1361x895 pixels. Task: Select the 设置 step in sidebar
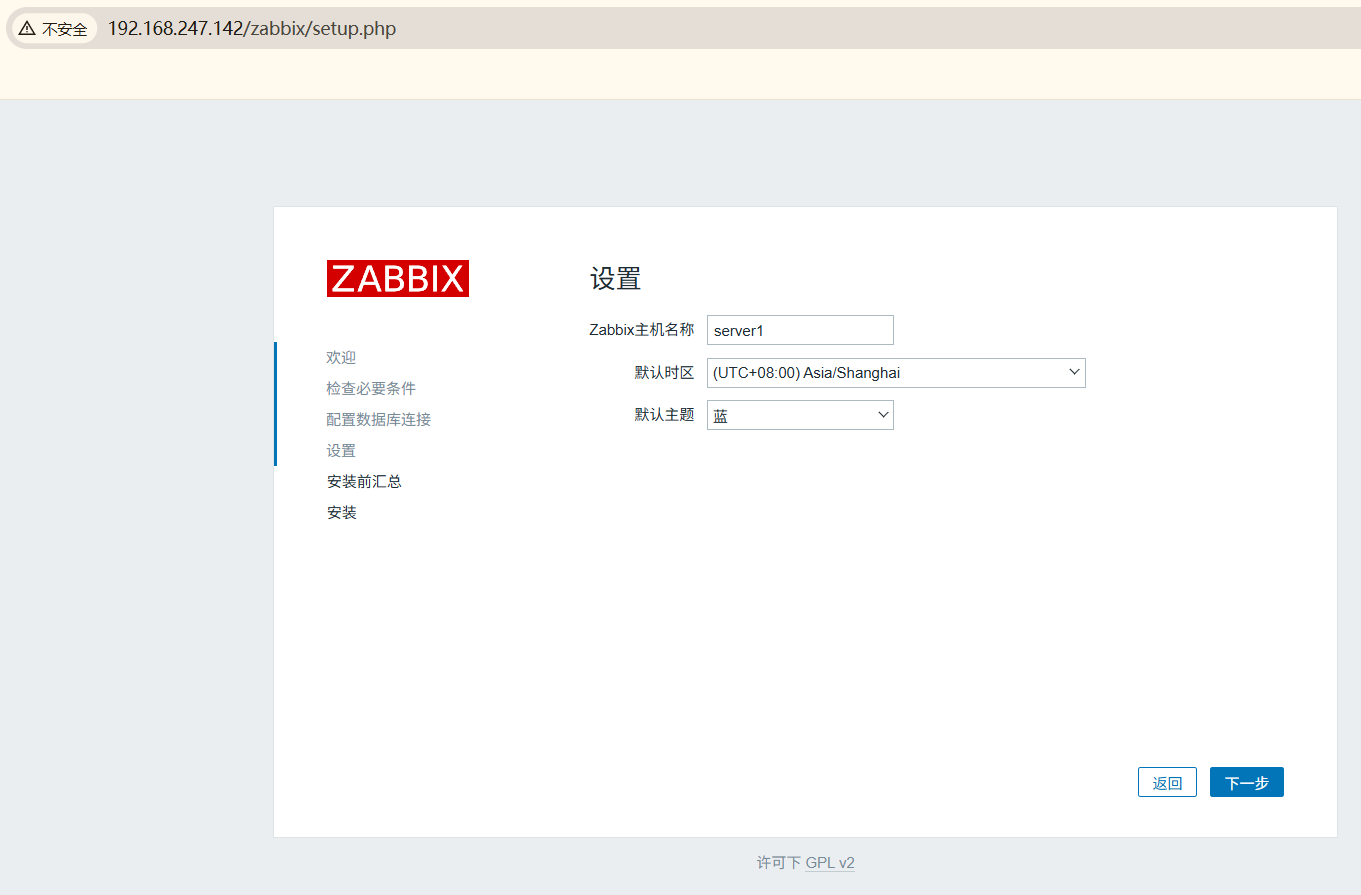tap(341, 450)
